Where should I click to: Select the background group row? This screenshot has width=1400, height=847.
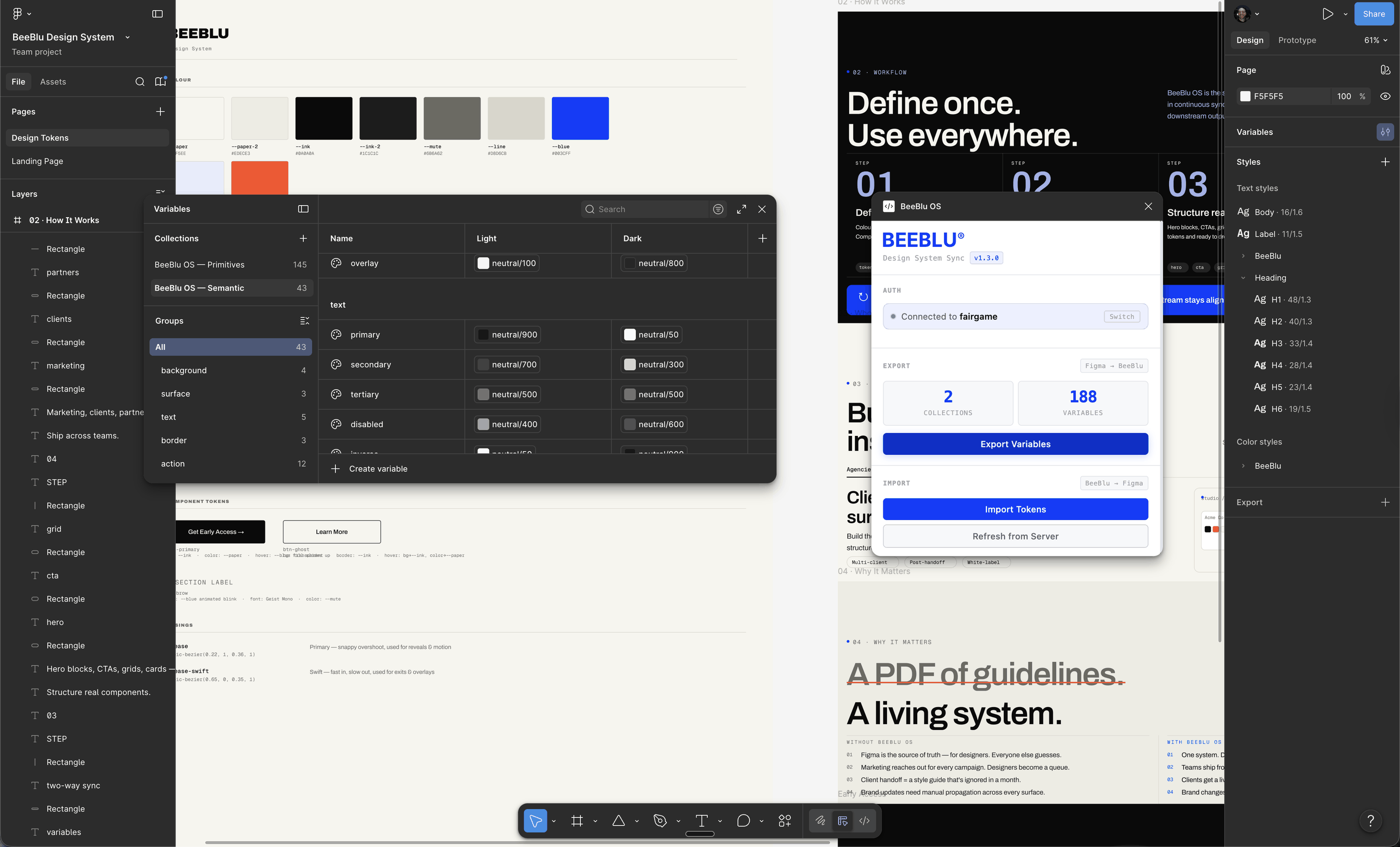231,370
